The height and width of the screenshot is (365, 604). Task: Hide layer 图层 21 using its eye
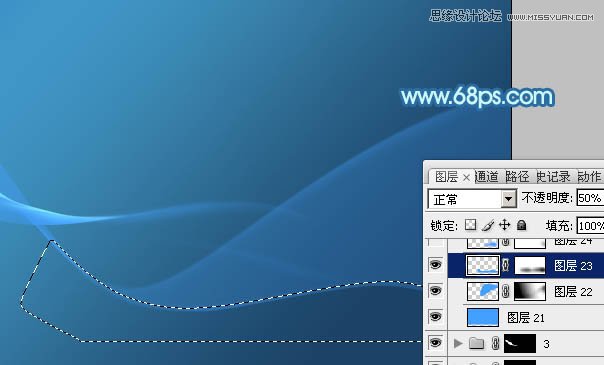tap(435, 316)
